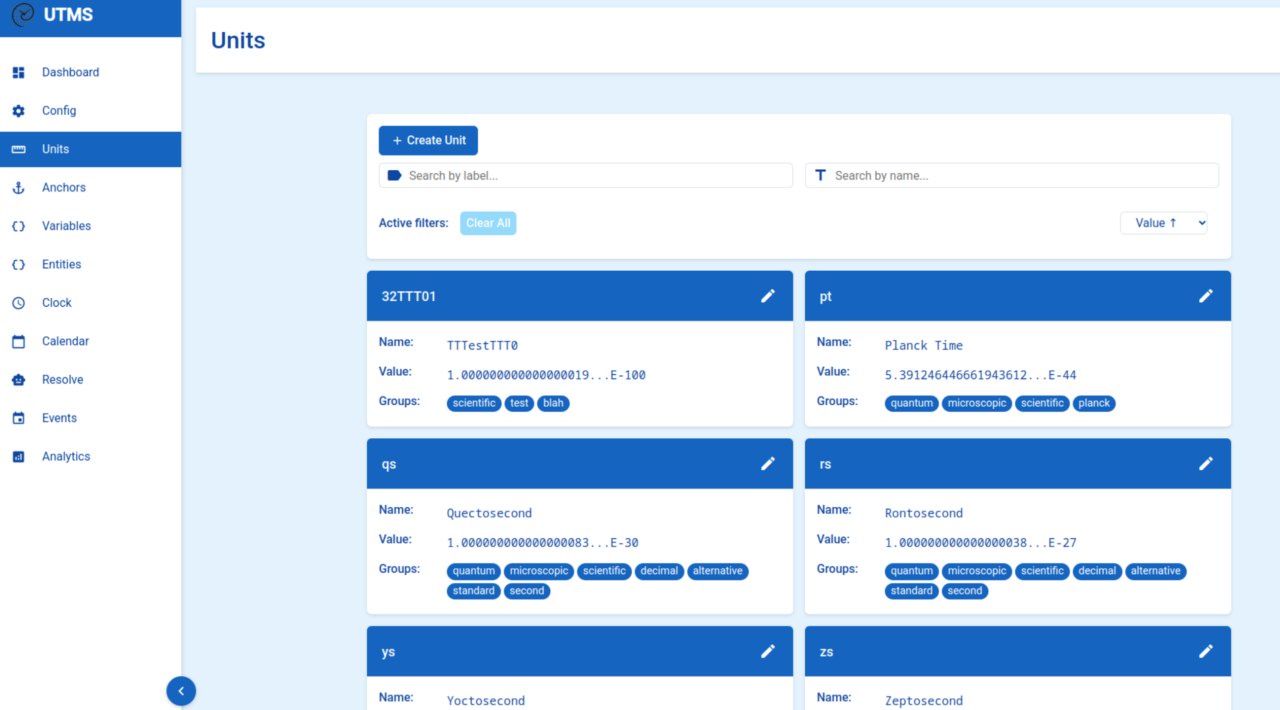The width and height of the screenshot is (1280, 710).
Task: Click the UTMS clock logo icon
Action: 22,16
